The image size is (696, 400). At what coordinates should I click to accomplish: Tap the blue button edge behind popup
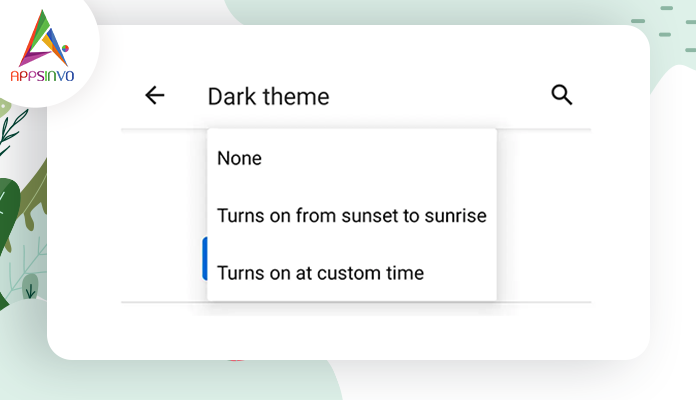click(205, 259)
